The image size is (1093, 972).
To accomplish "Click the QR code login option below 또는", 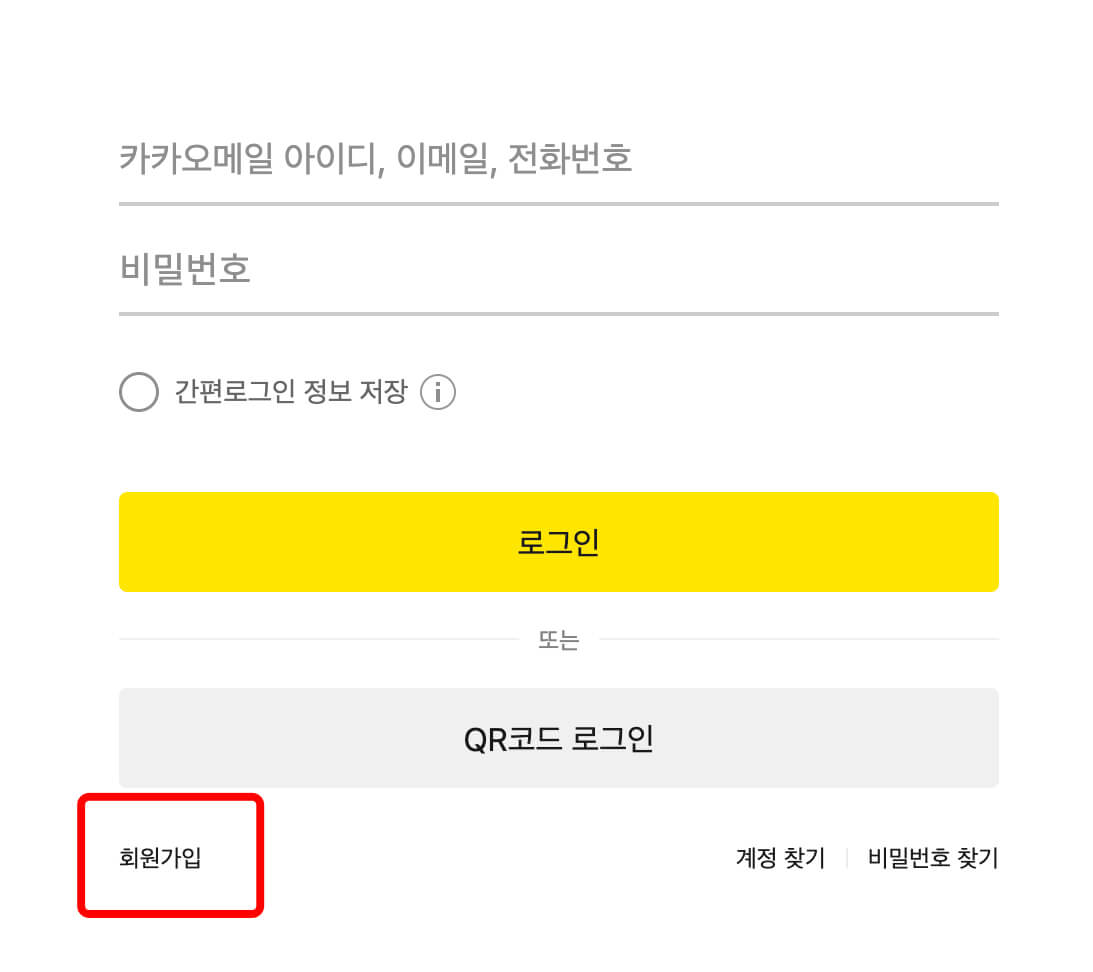I will coord(558,737).
